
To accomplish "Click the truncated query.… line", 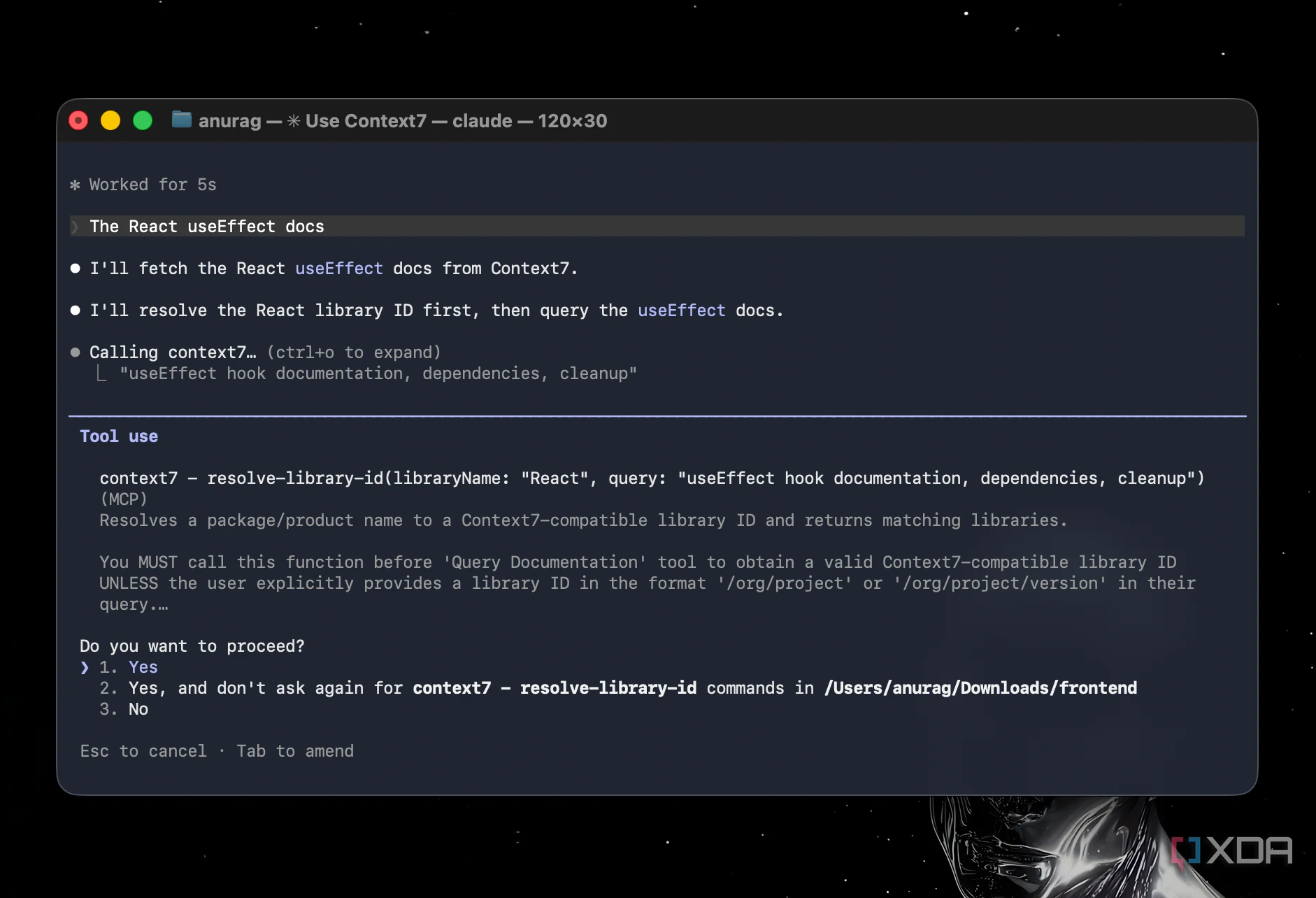I will 134,604.
